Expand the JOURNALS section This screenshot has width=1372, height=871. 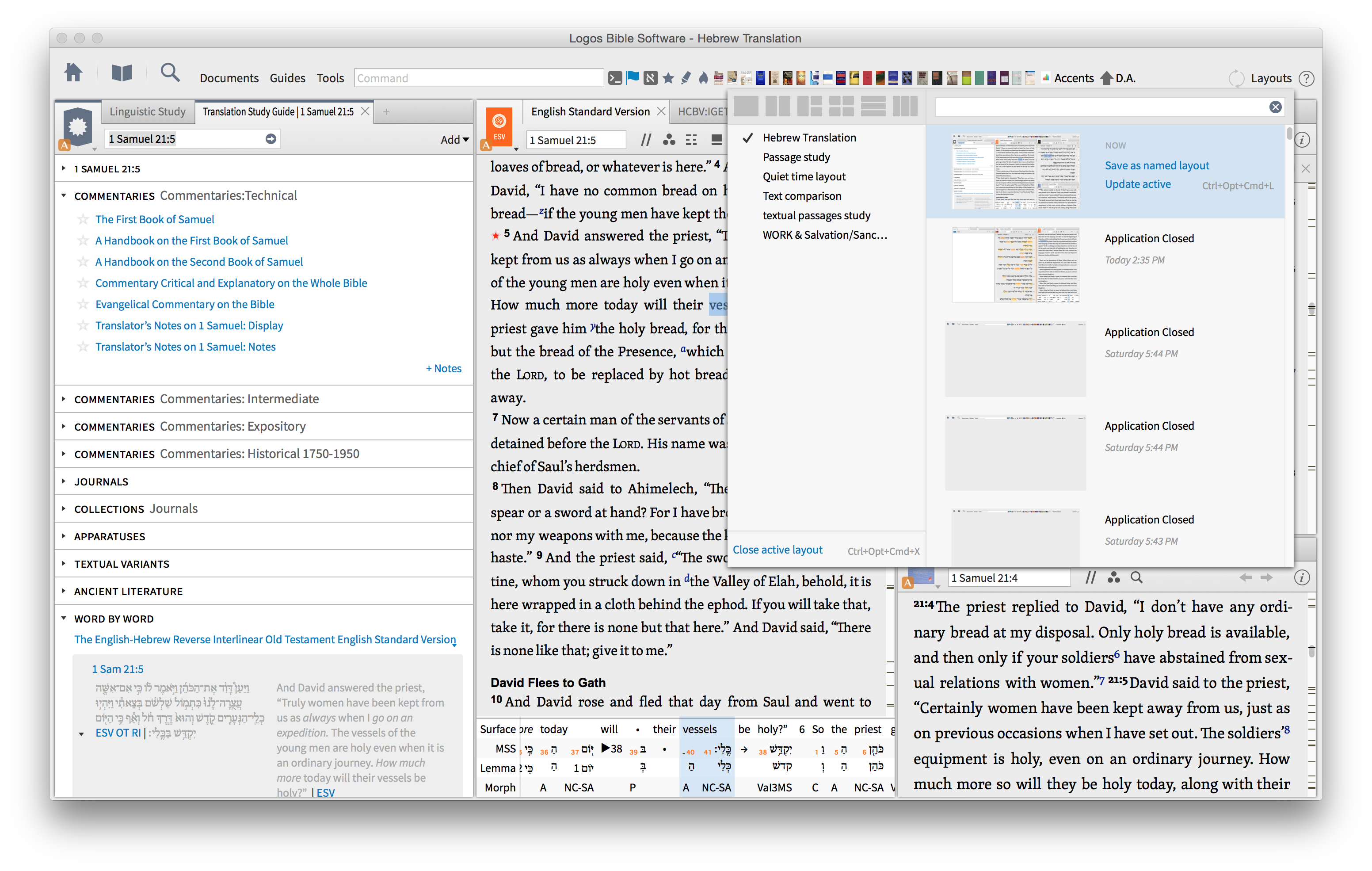coord(63,481)
